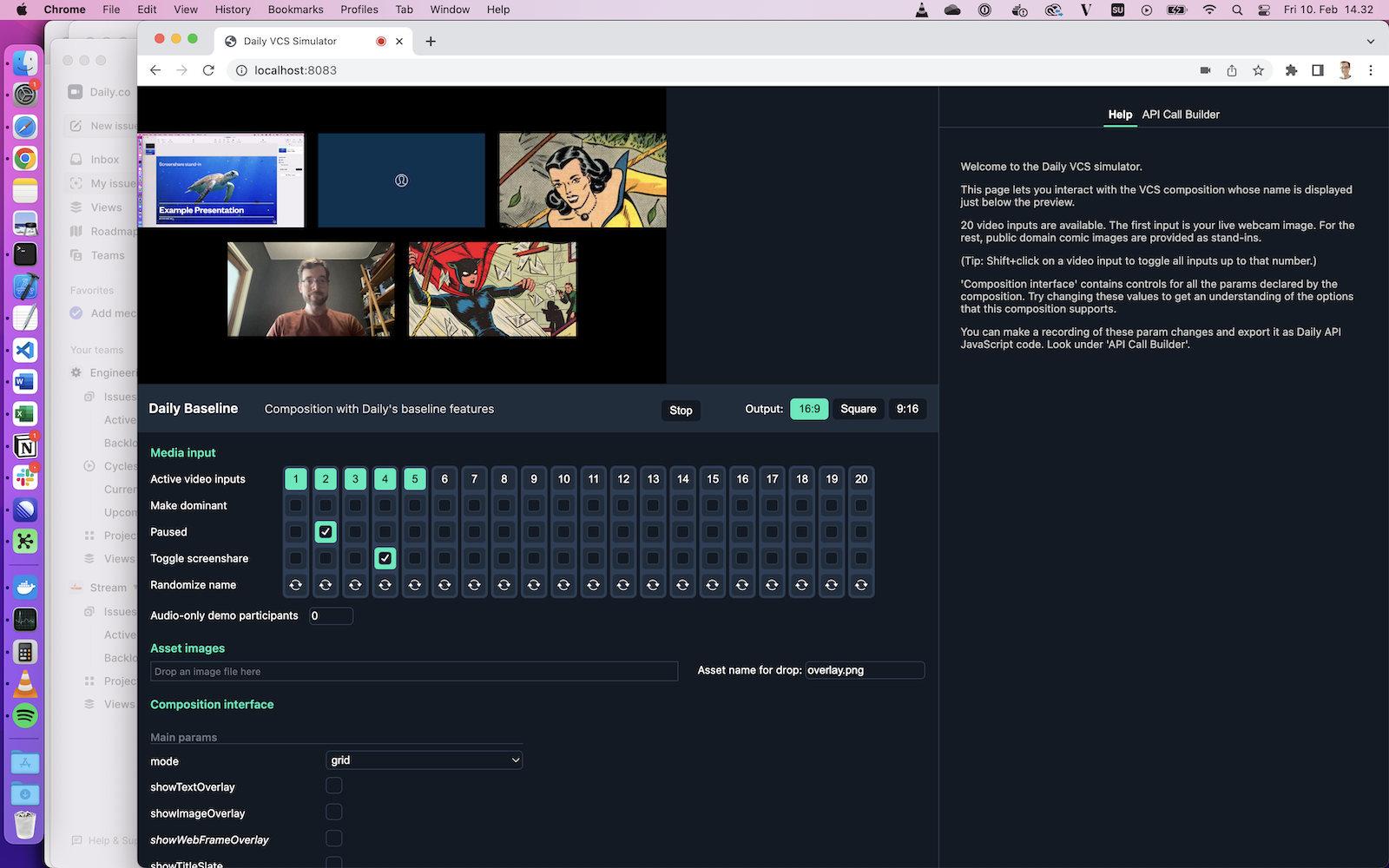Enable showWebFrameOverlay checkbox
This screenshot has width=1389, height=868.
click(334, 838)
